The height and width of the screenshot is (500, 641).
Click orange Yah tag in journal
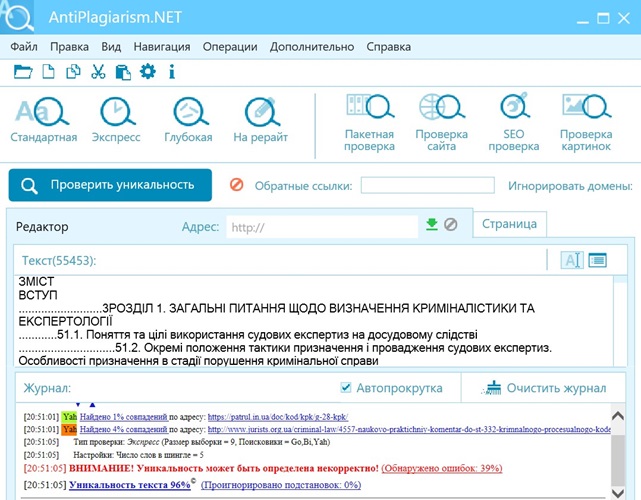point(69,429)
